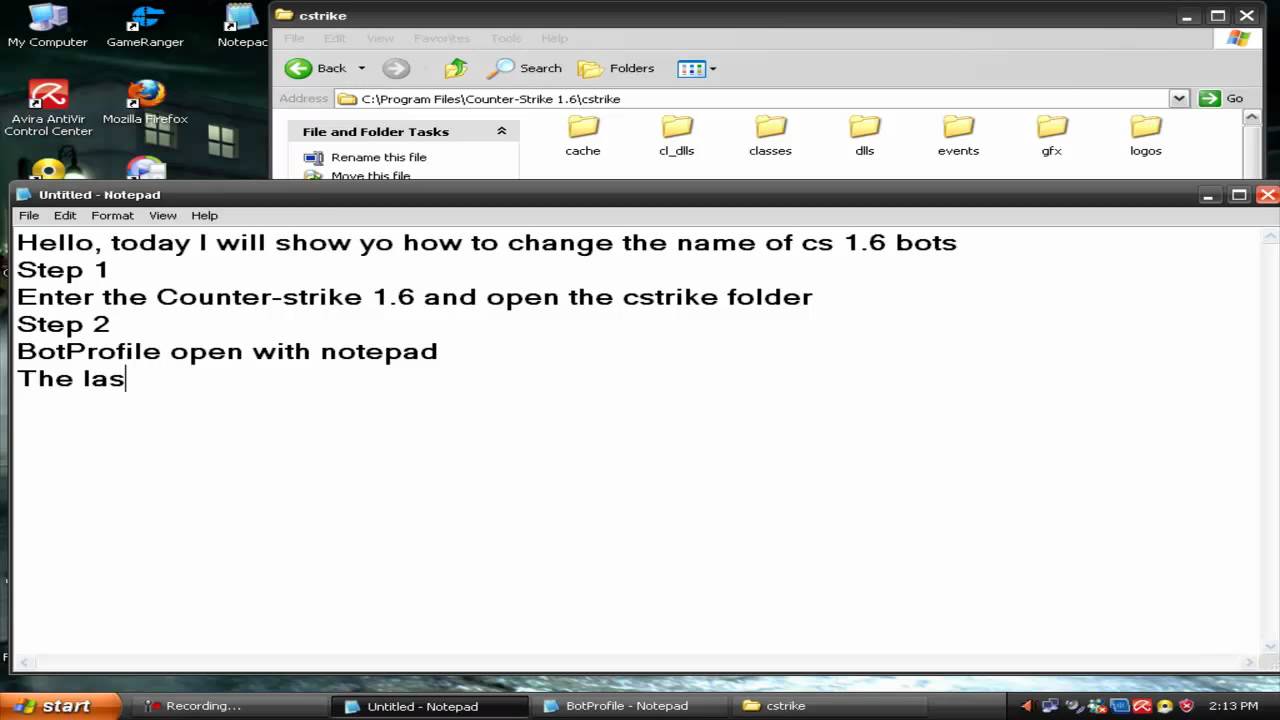Click the line 'BotProfile open with notepad'
This screenshot has height=720, width=1280.
(227, 352)
